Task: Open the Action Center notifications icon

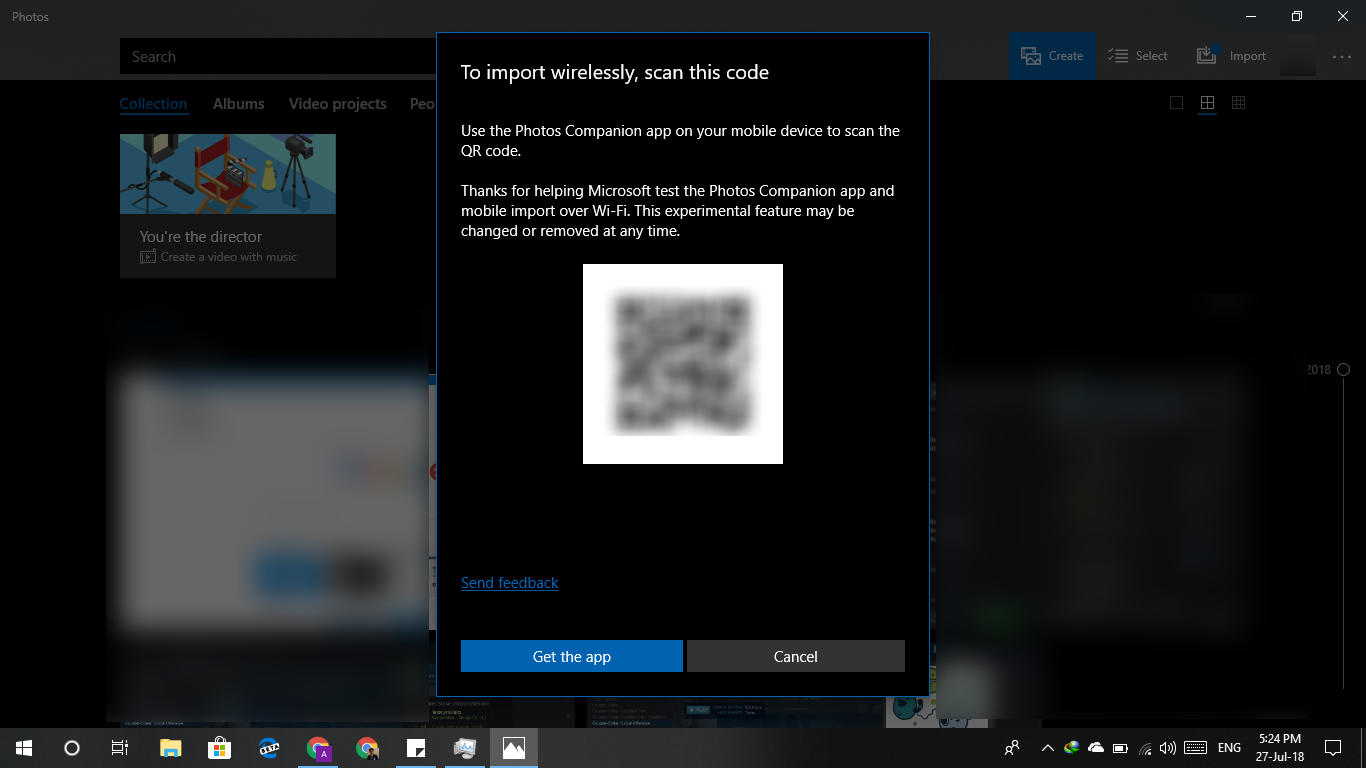Action: (x=1333, y=748)
